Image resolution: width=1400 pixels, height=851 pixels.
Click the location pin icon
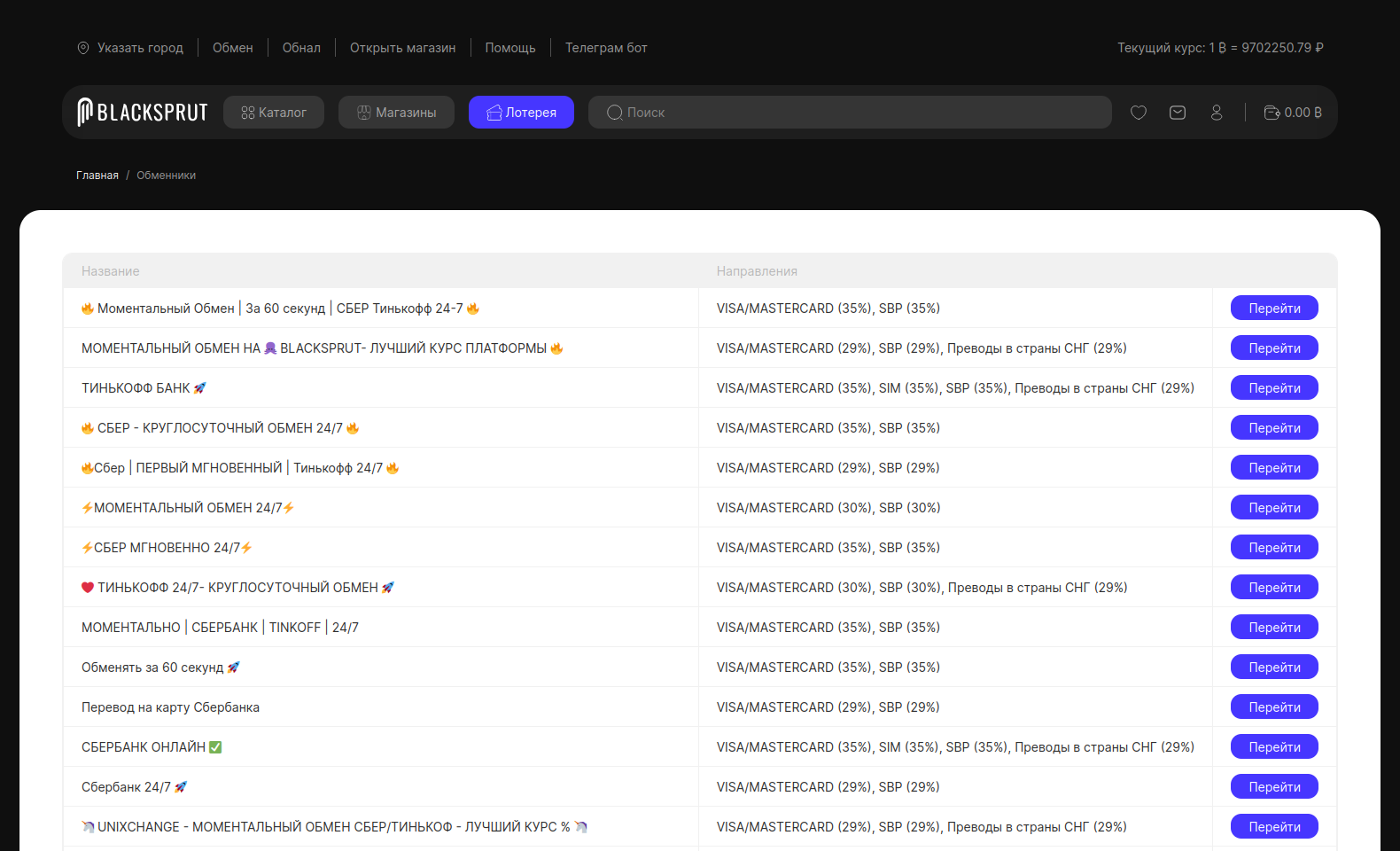[x=83, y=48]
